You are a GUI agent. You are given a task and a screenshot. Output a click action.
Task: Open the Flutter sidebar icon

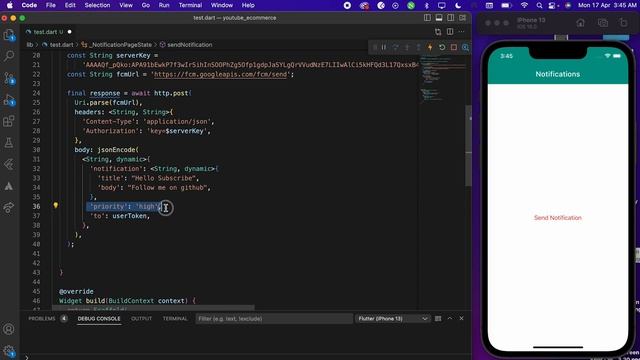[9, 164]
